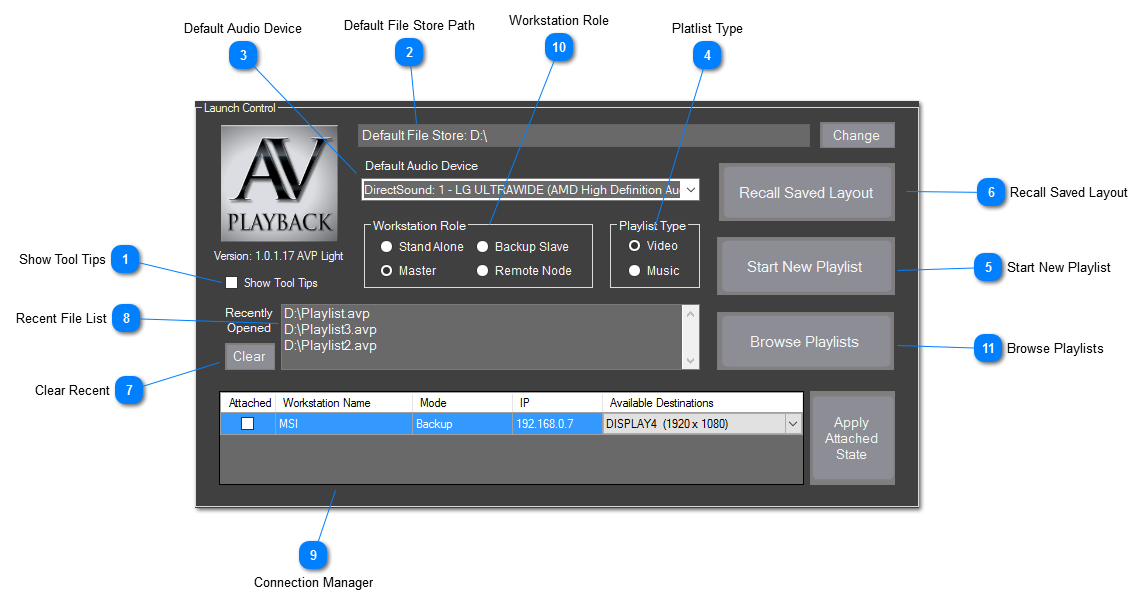Select the Stand Alone workstation role

pyautogui.click(x=386, y=247)
